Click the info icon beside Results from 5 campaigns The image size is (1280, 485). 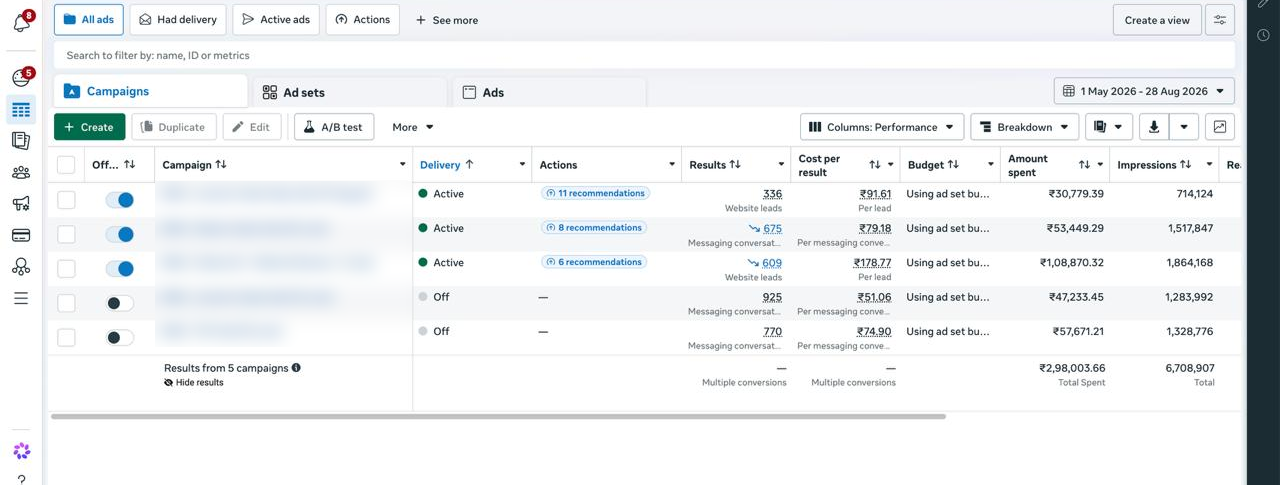[x=296, y=368]
